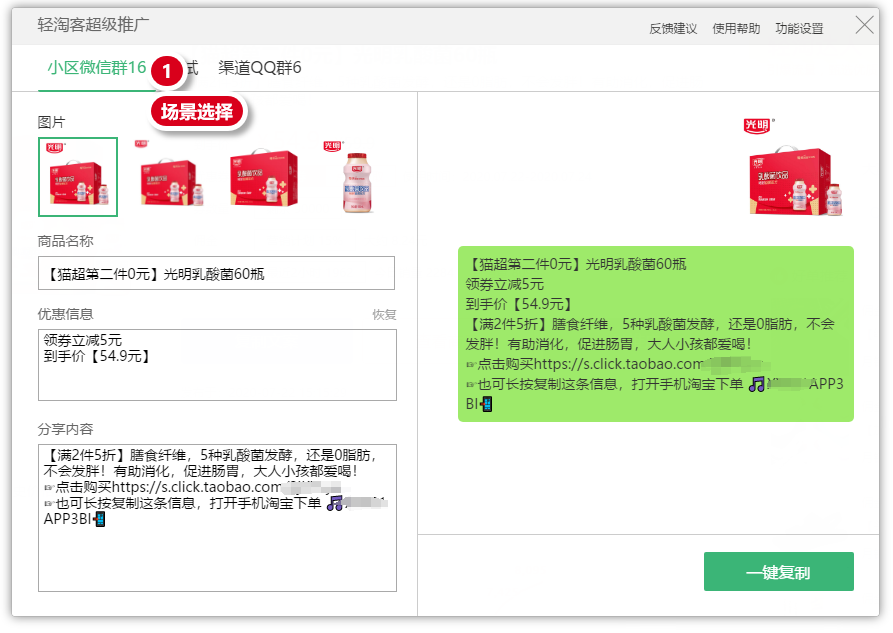Click the 轻淘客超级推广 window title

pos(93,24)
